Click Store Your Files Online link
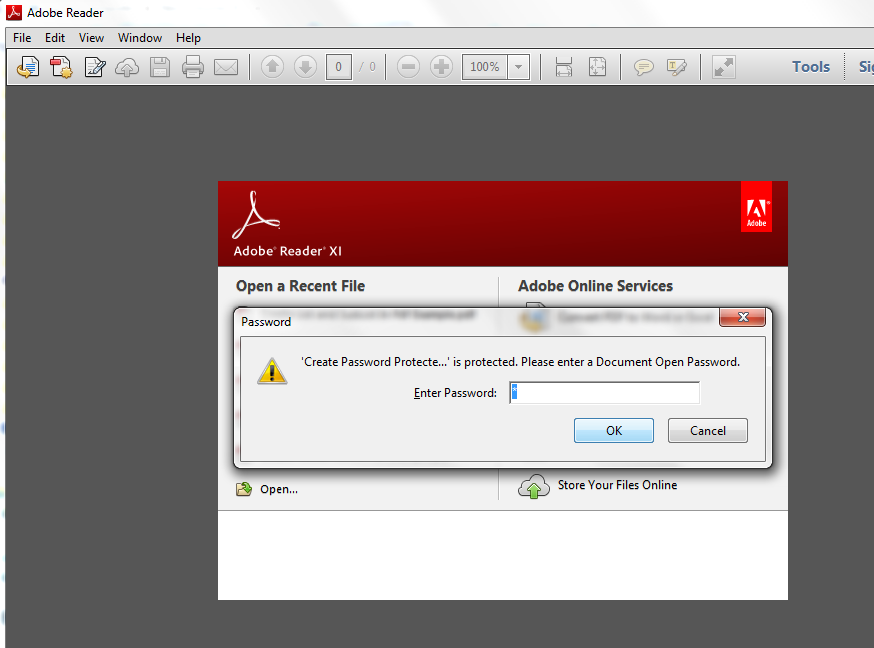Viewport: 874px width, 648px height. coord(618,485)
